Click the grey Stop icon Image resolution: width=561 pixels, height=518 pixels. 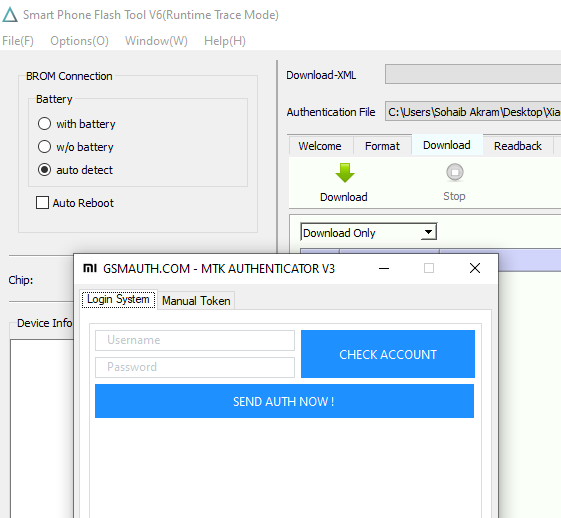click(455, 172)
